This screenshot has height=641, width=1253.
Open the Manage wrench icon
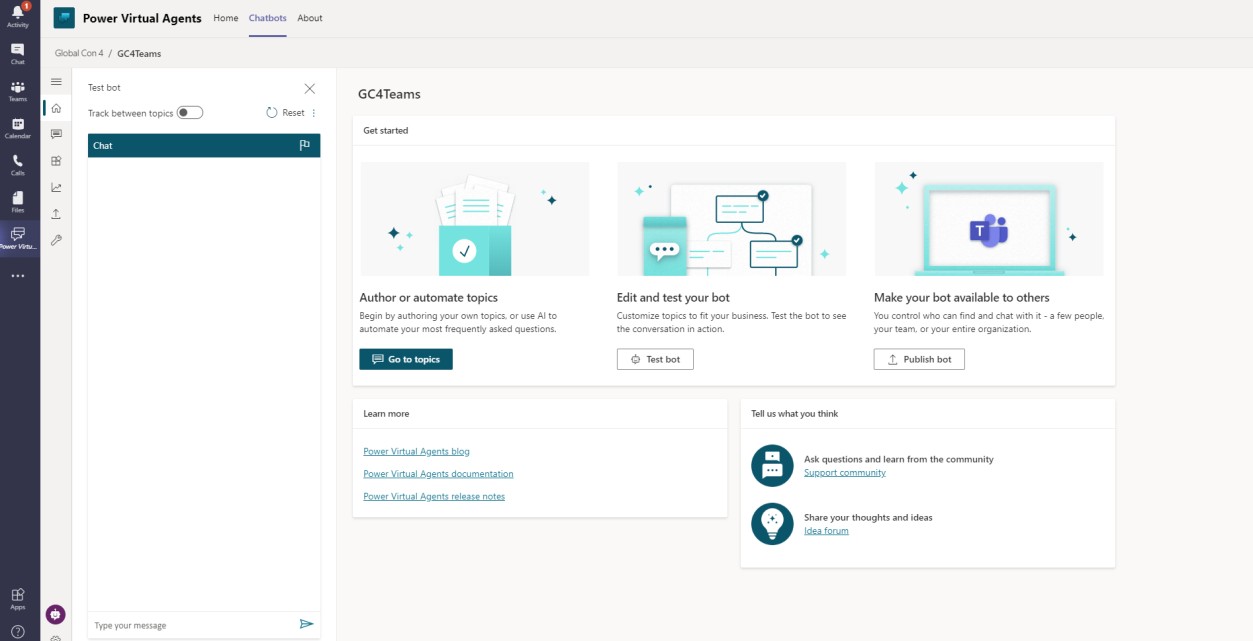[x=56, y=240]
